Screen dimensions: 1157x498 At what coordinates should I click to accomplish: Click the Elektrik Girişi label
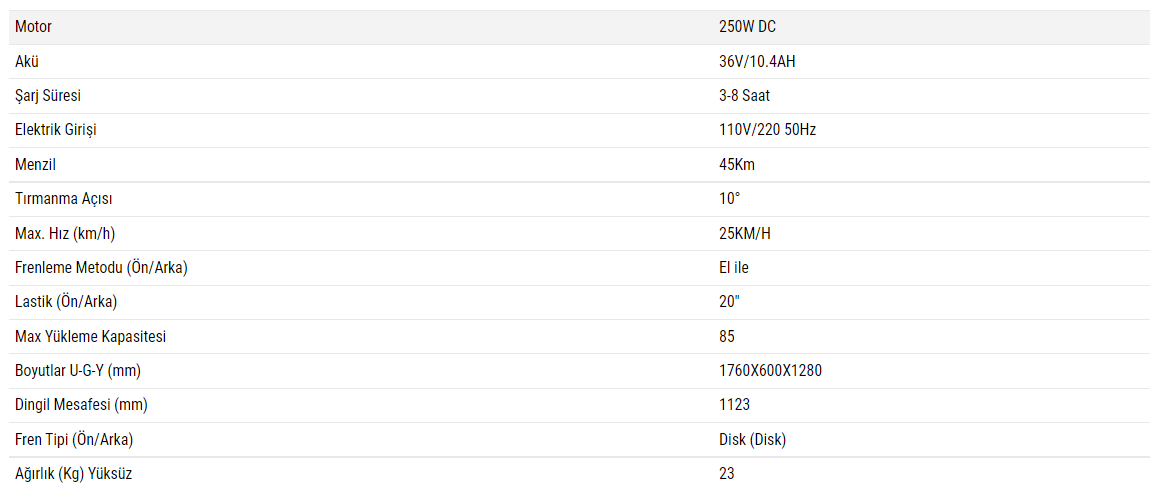(x=56, y=130)
